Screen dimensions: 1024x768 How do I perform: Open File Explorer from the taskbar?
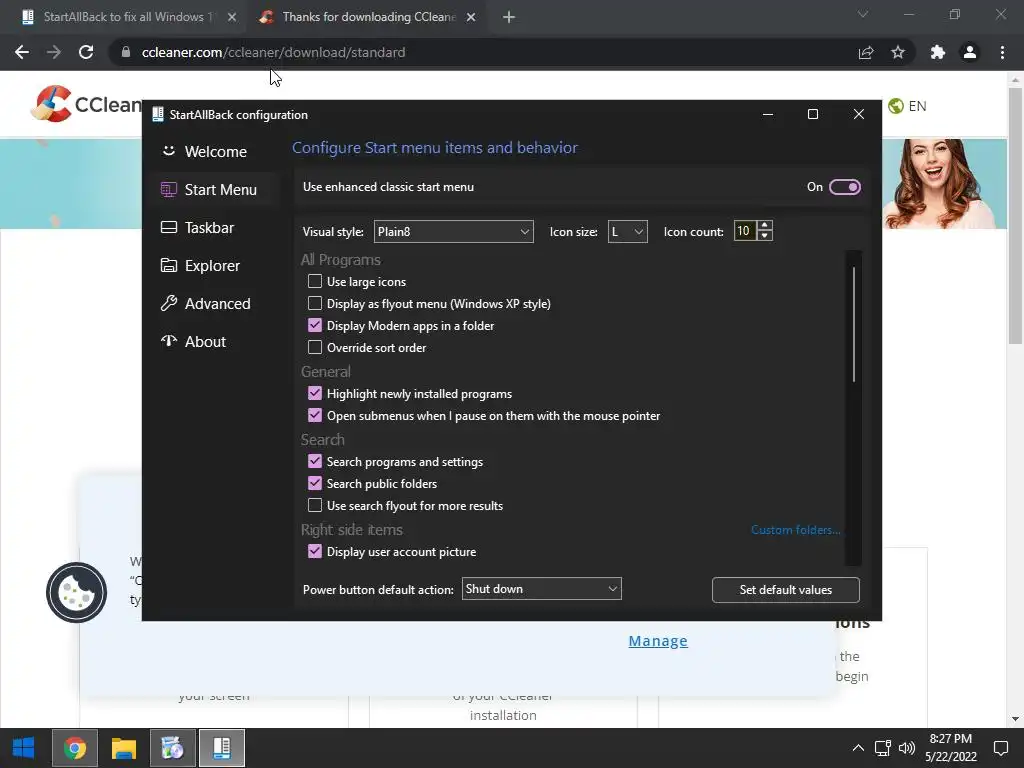(123, 748)
